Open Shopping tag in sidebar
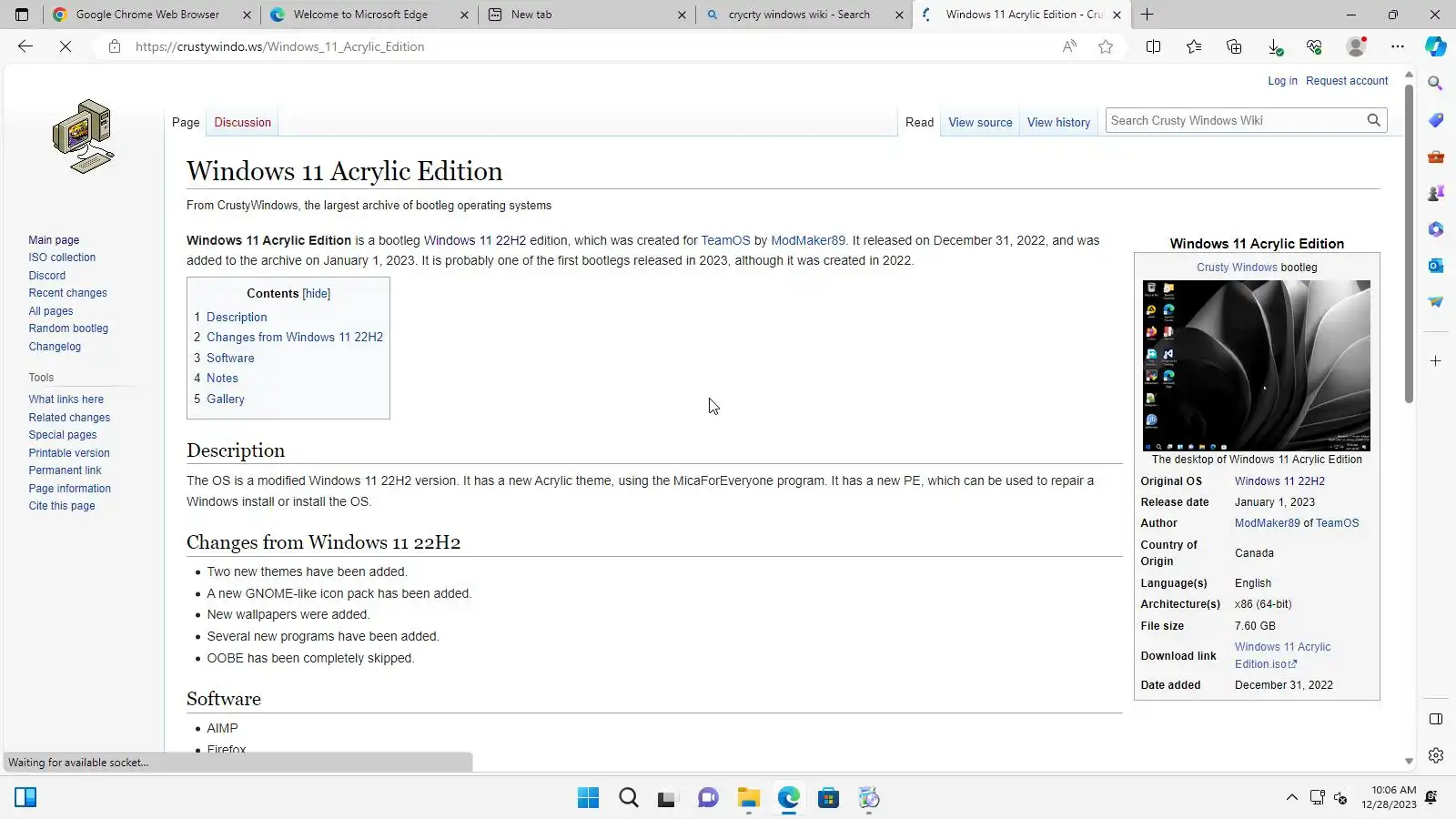The height and width of the screenshot is (819, 1456). [x=1436, y=120]
